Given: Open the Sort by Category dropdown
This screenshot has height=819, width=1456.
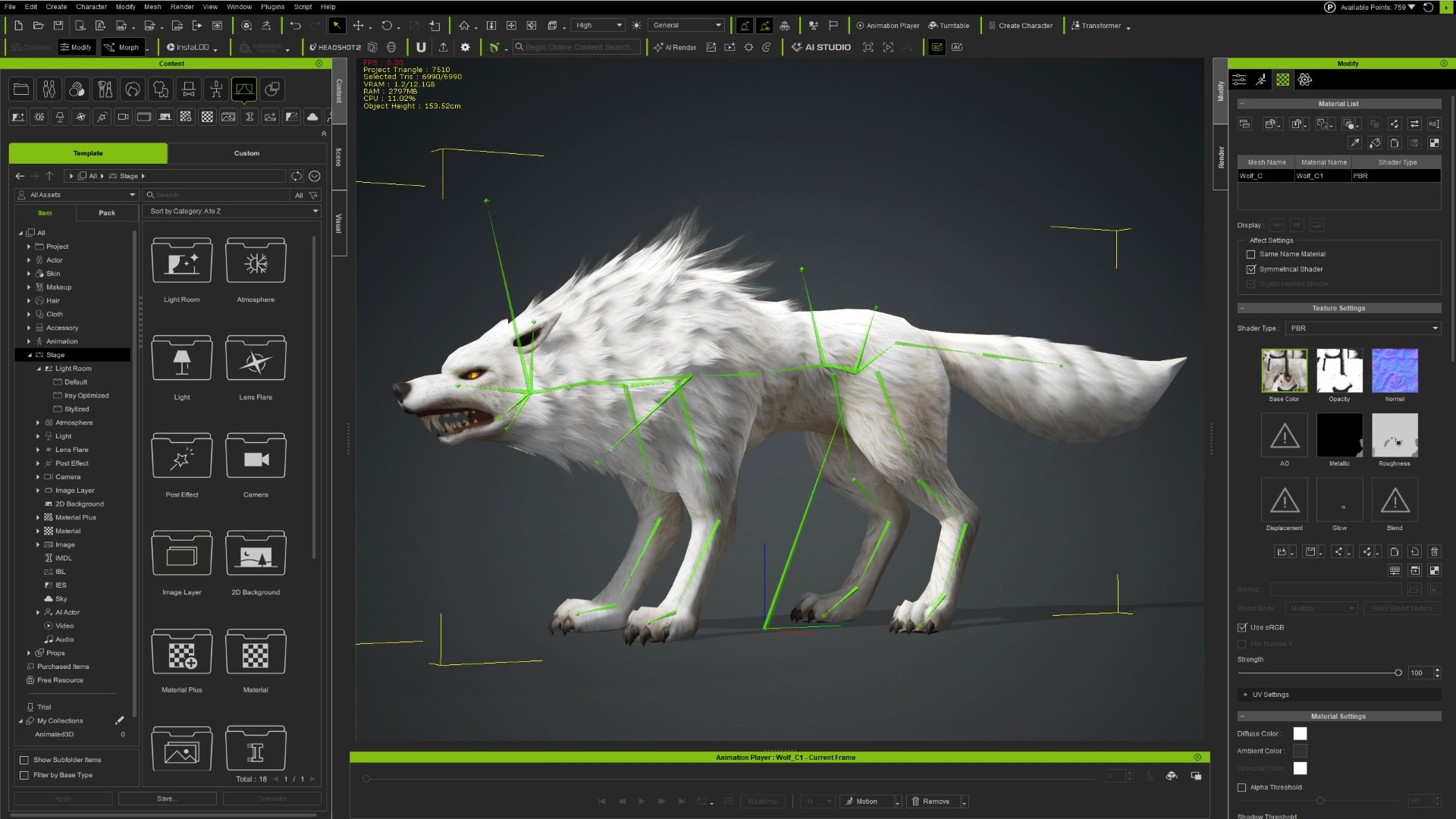Looking at the screenshot, I should (232, 211).
